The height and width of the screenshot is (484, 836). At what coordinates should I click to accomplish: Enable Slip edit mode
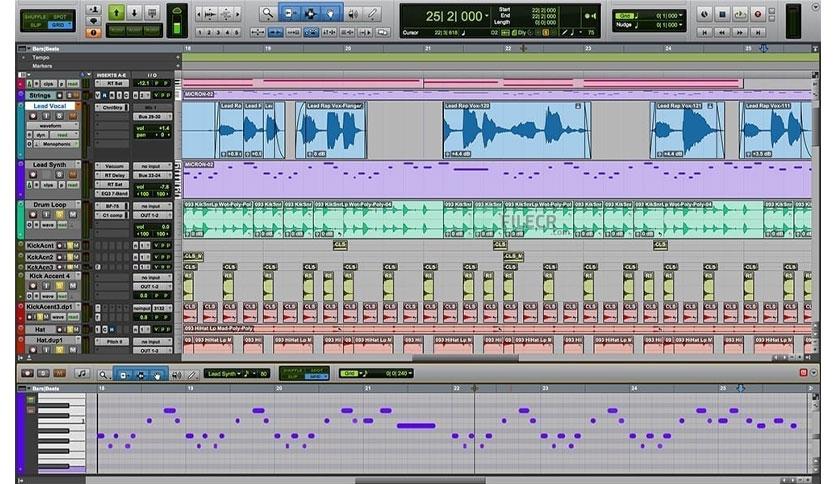click(x=35, y=25)
